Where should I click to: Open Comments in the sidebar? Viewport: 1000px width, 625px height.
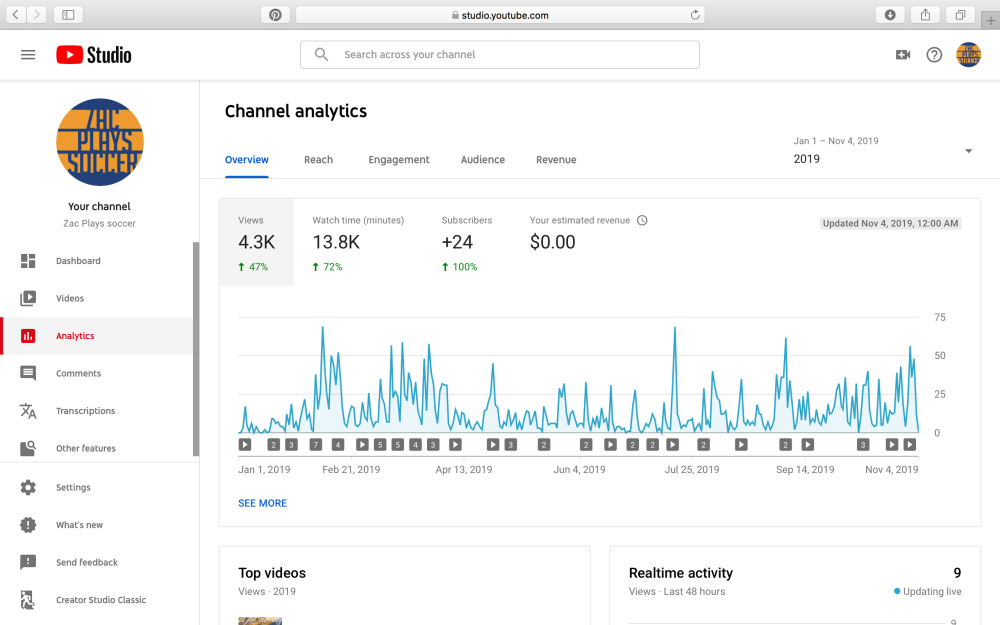tap(78, 373)
